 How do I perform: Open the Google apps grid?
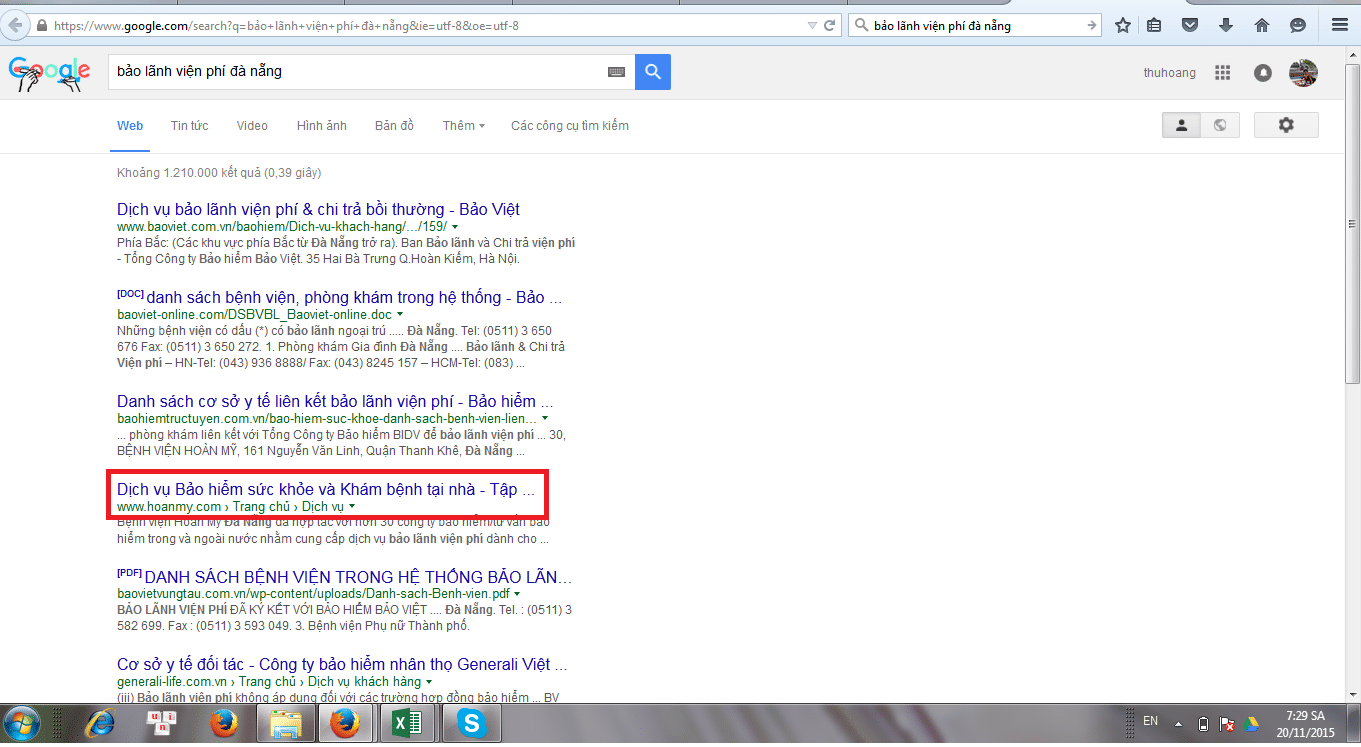1222,72
